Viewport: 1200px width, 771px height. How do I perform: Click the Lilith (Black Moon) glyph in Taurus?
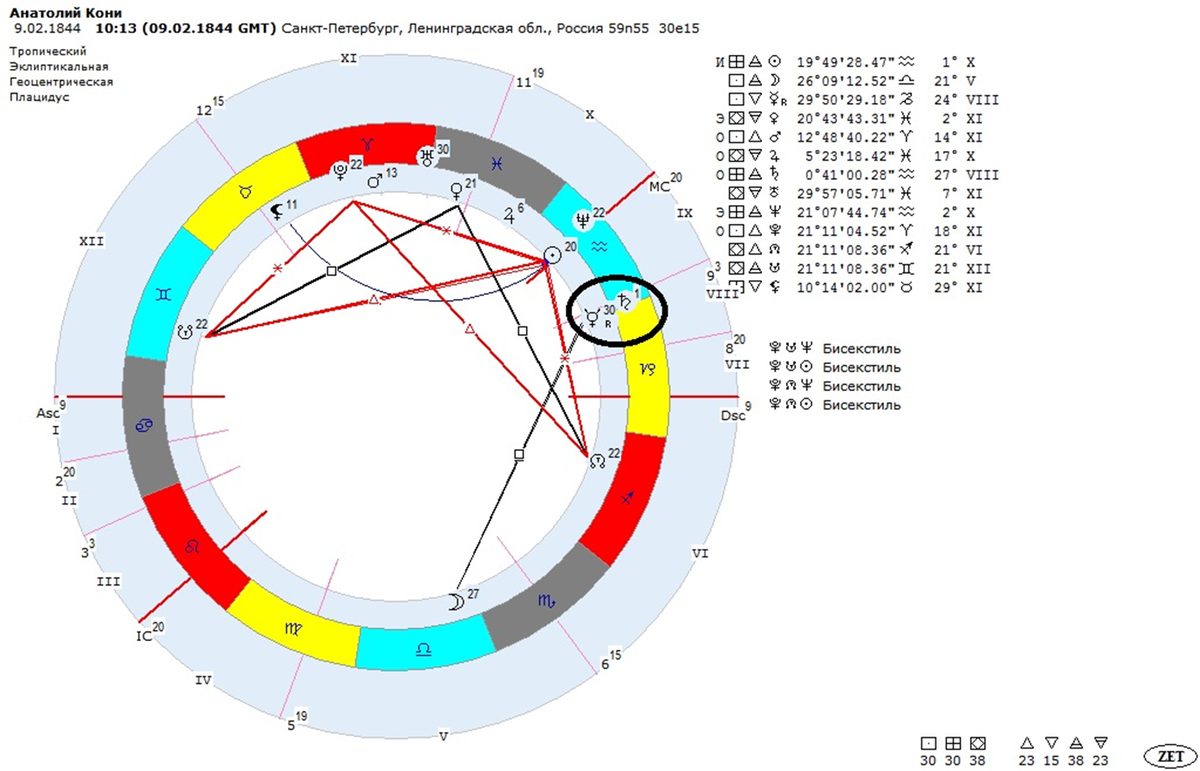pos(278,210)
